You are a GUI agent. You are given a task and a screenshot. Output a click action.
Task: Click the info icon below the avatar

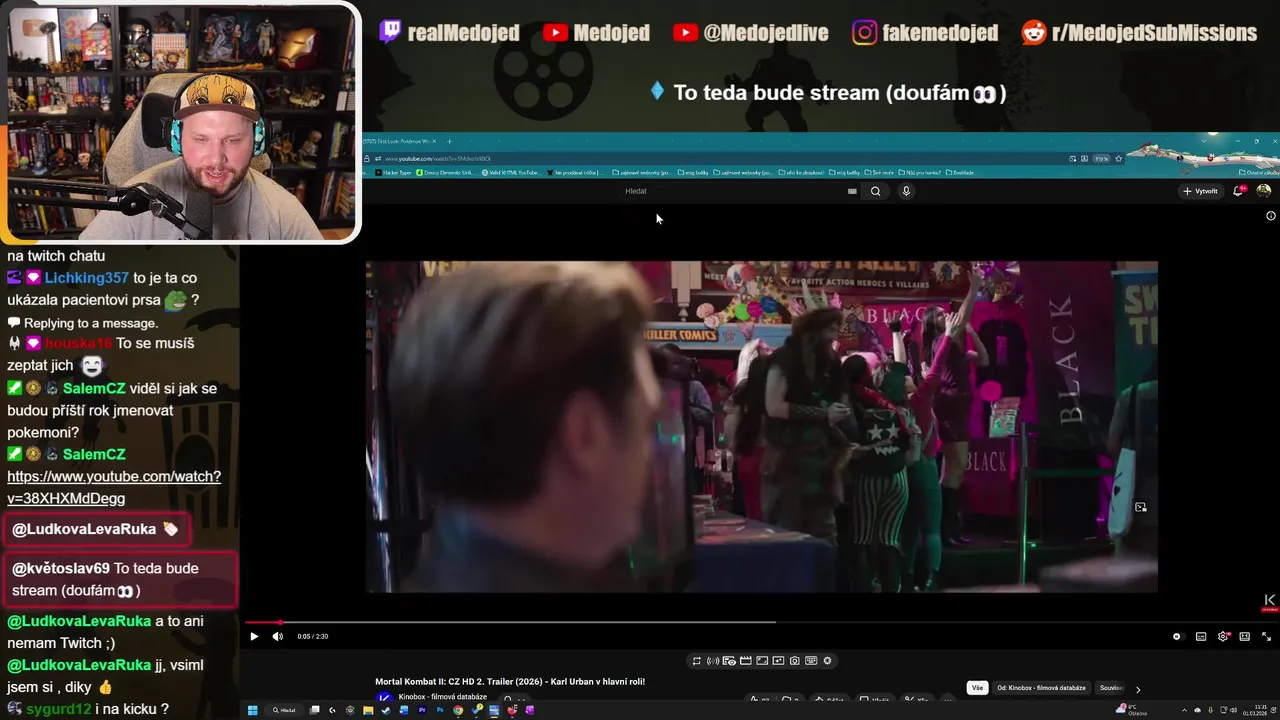pyautogui.click(x=1271, y=216)
